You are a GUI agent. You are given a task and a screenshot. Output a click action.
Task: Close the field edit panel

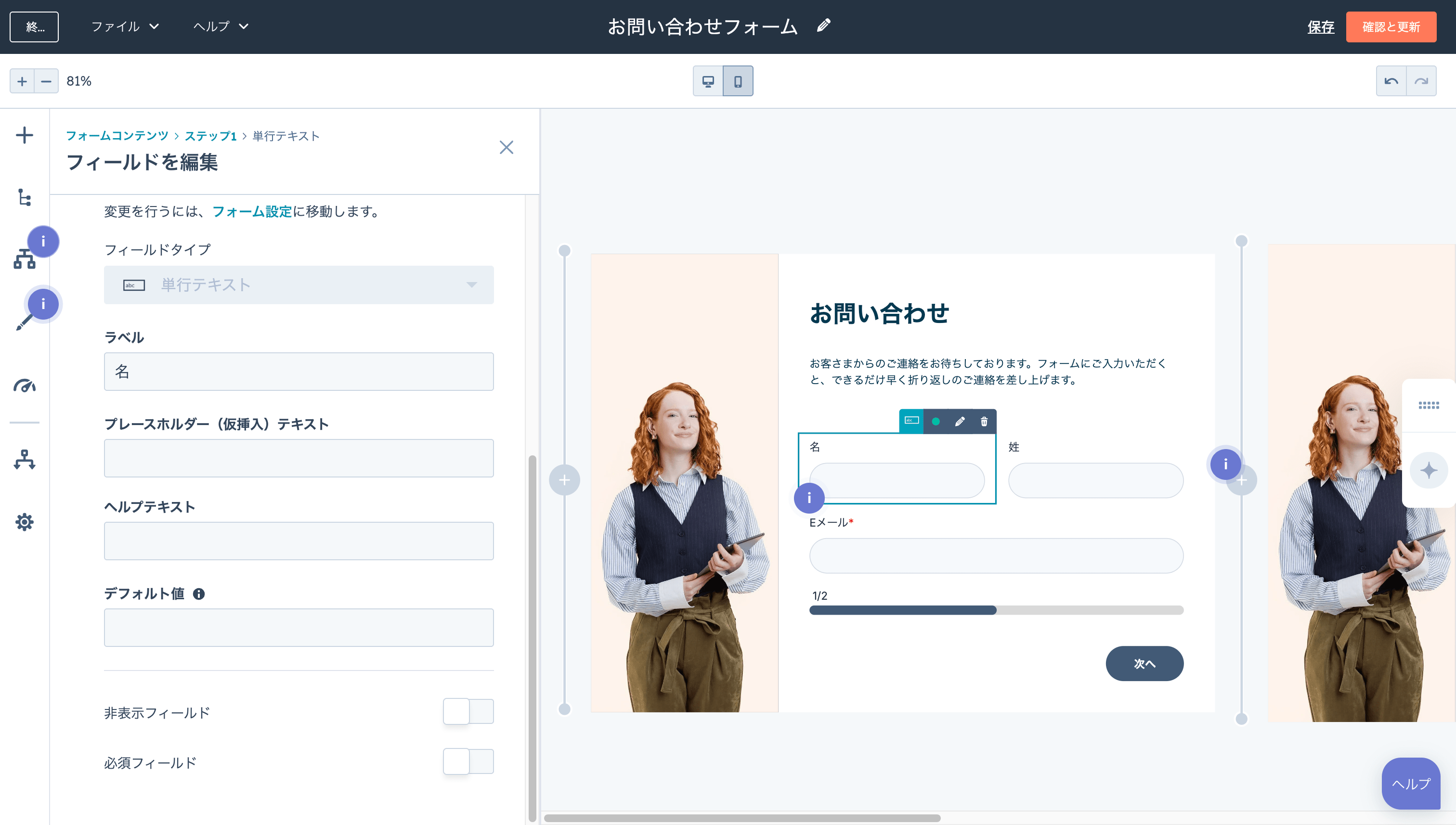[506, 147]
